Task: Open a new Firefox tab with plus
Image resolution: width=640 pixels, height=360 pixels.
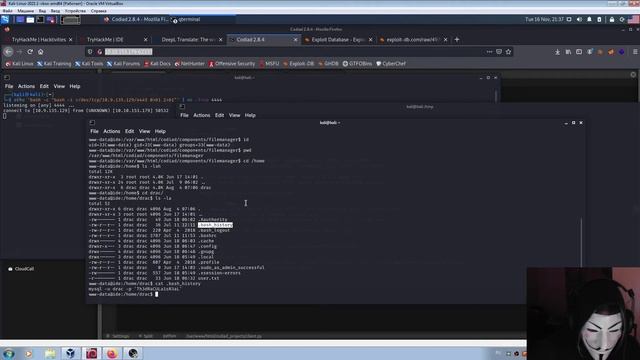Action: (x=457, y=40)
